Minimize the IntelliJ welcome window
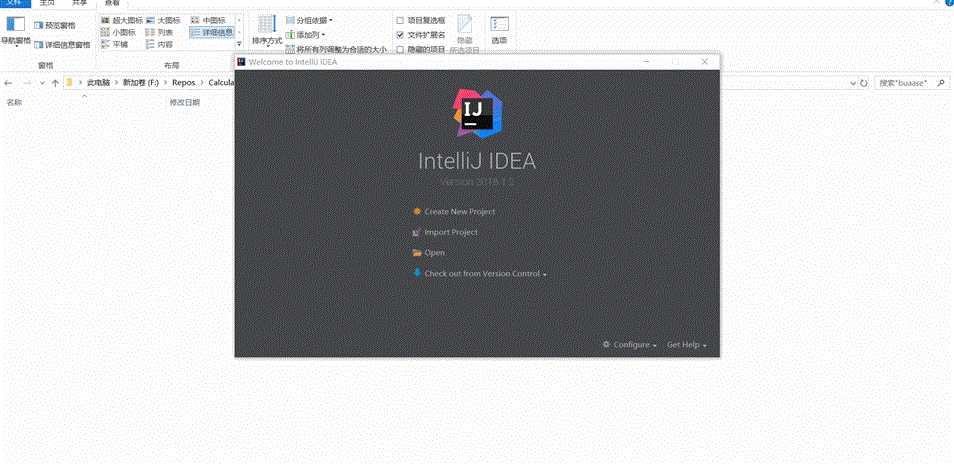The height and width of the screenshot is (465, 954). [647, 61]
